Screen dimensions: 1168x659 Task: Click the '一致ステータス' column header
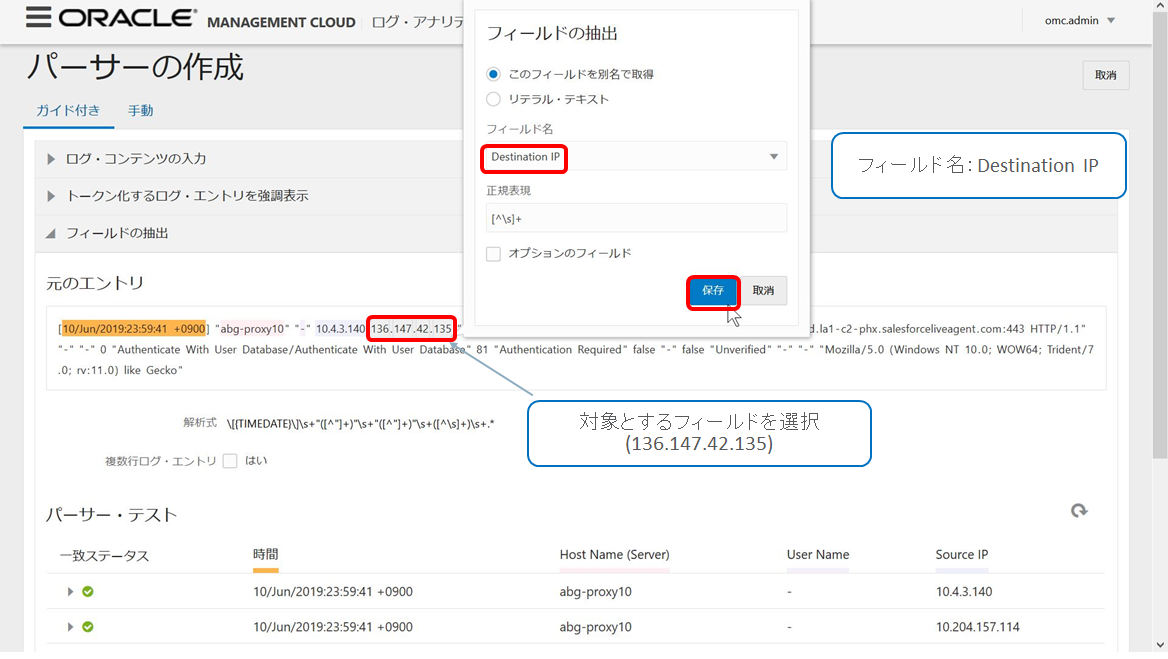(x=104, y=556)
